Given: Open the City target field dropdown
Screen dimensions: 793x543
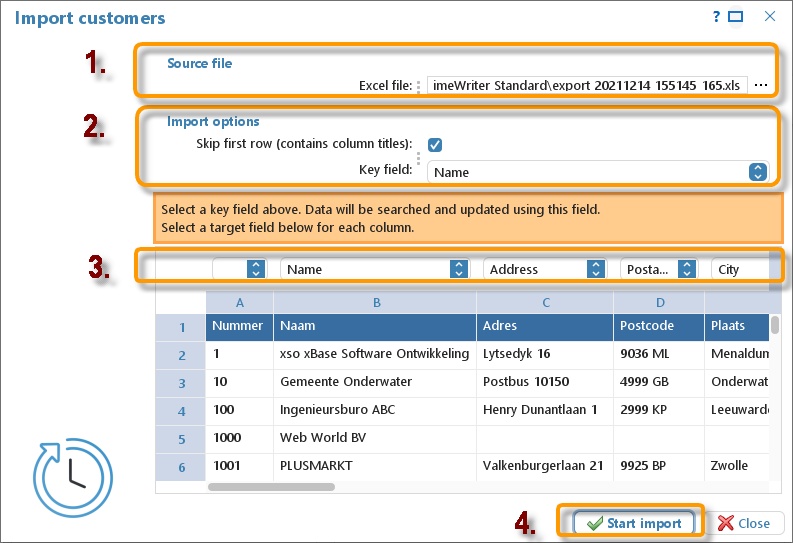Looking at the screenshot, I should click(x=740, y=269).
